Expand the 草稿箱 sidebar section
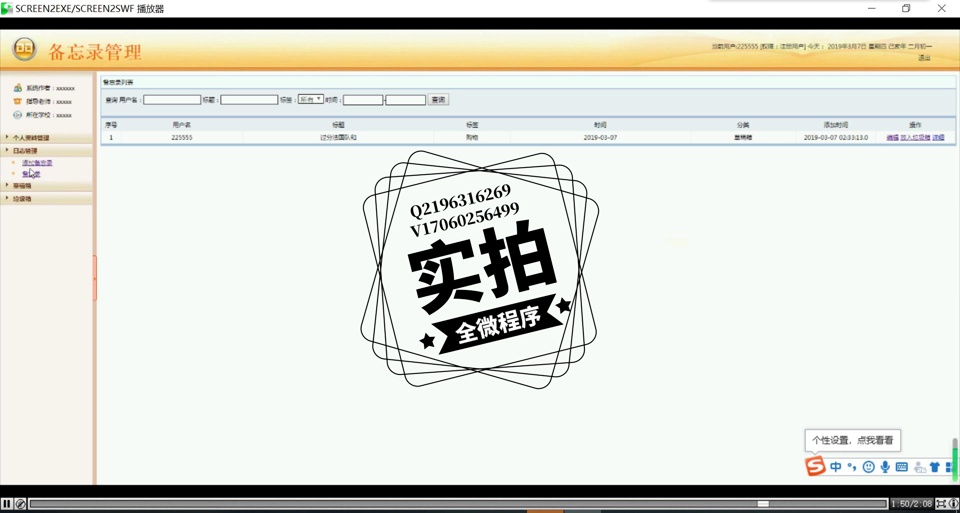The height and width of the screenshot is (513, 960). (x=47, y=185)
